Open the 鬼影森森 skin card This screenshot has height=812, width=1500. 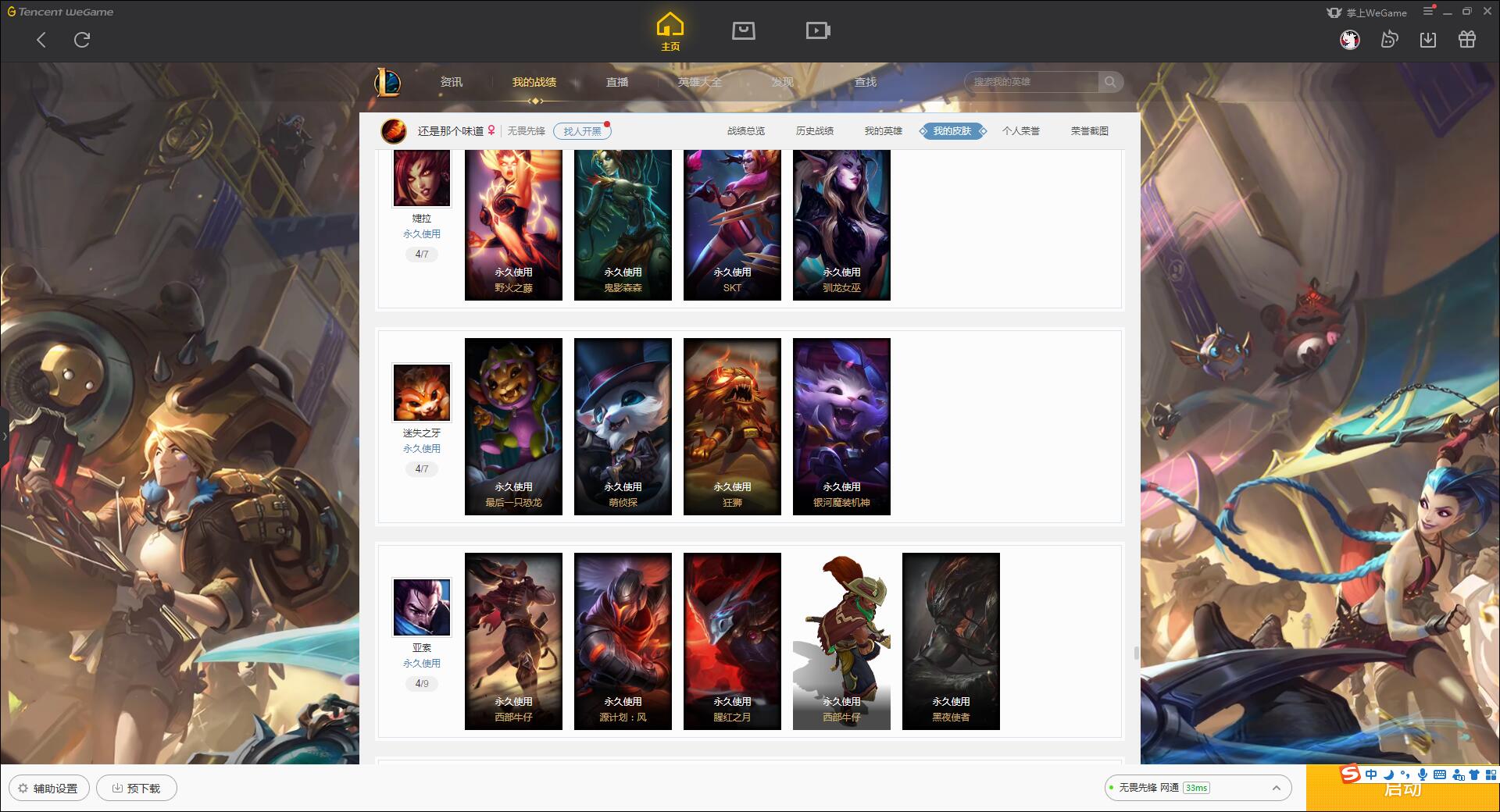623,225
